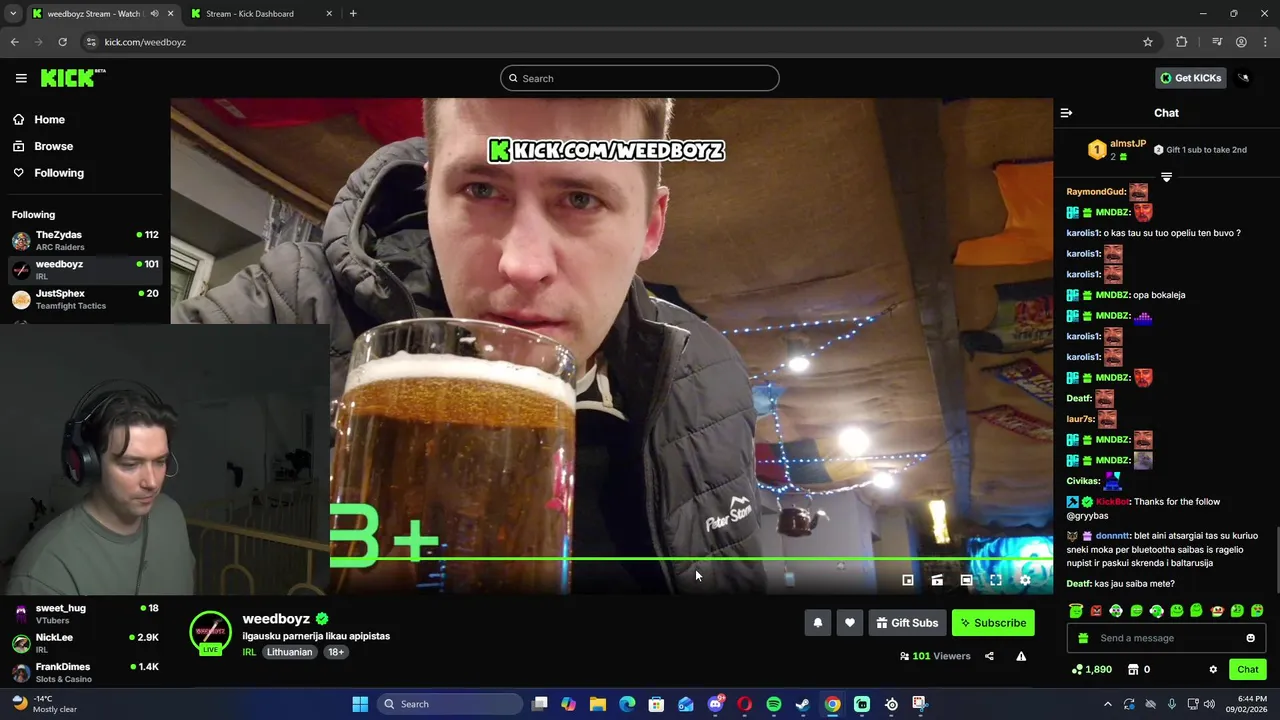Select JustSphex channel in the sidebar

pos(84,299)
